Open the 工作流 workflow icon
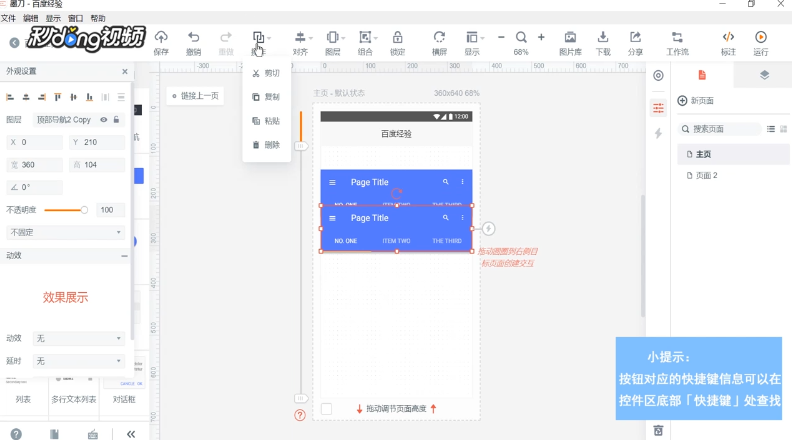The height and width of the screenshot is (440, 792). pyautogui.click(x=677, y=37)
